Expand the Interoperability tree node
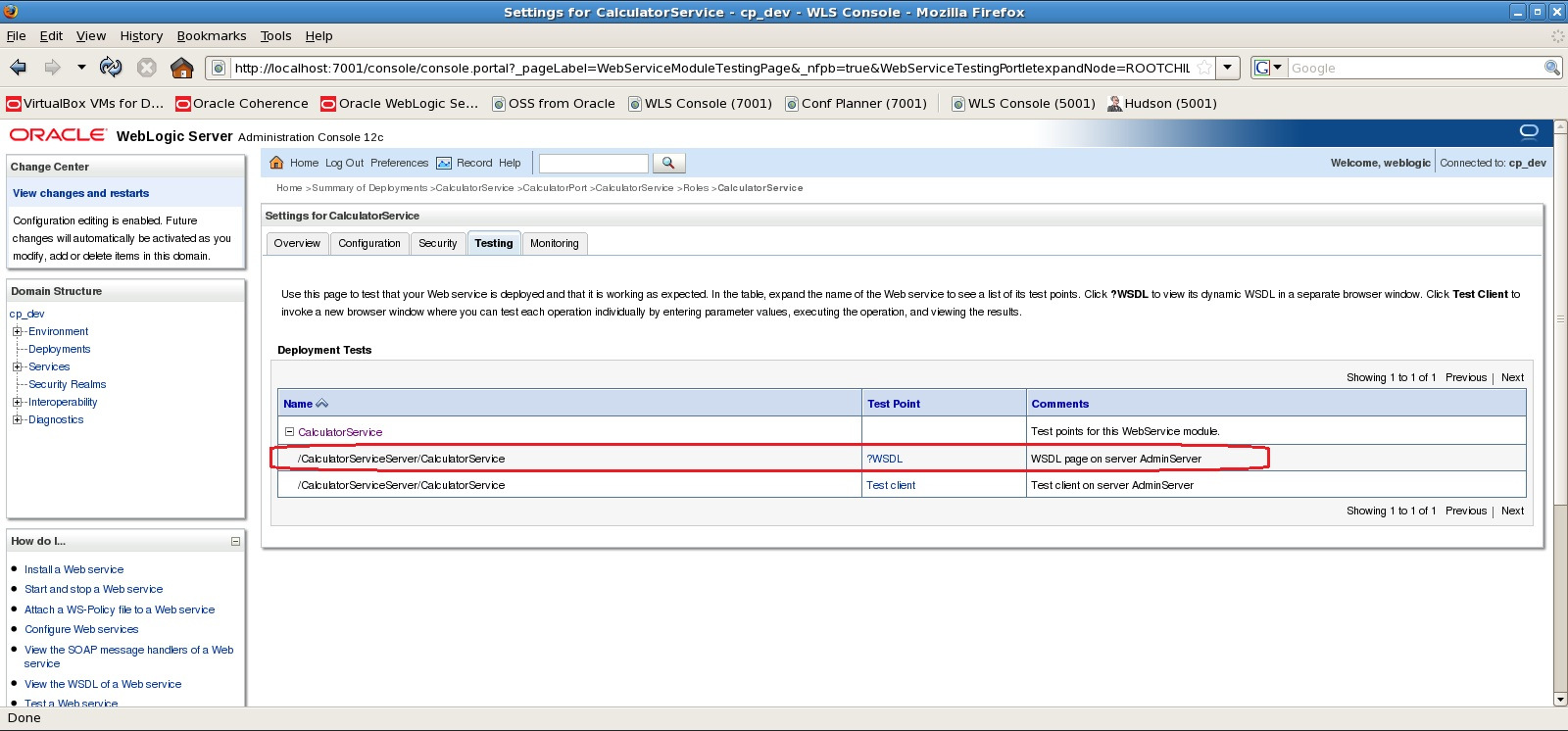 tap(17, 402)
